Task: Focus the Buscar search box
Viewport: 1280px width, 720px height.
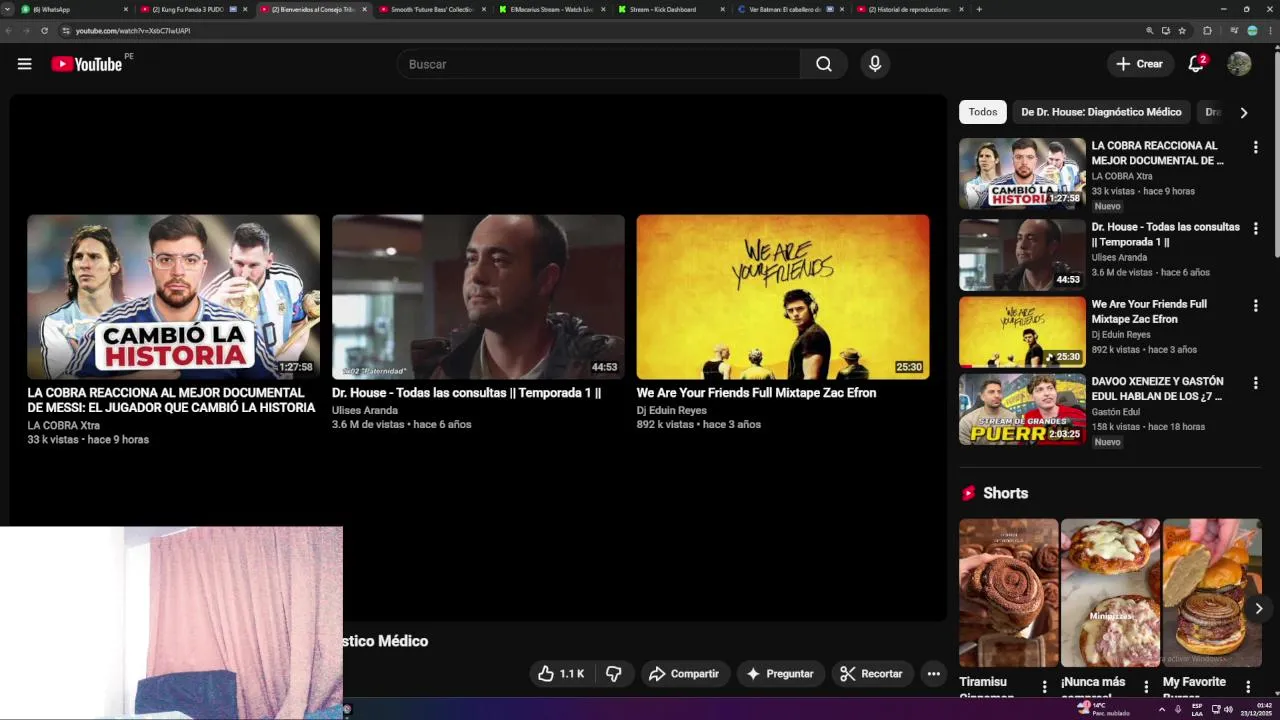Action: 598,64
